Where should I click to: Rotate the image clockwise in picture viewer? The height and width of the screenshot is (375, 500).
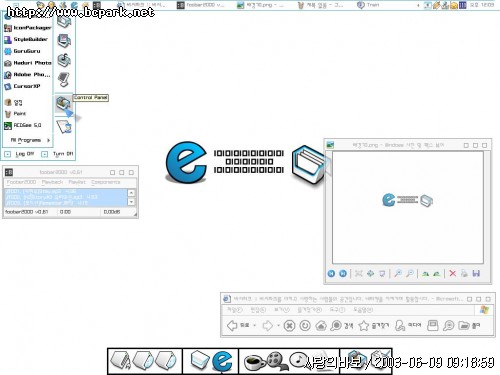pos(425,274)
